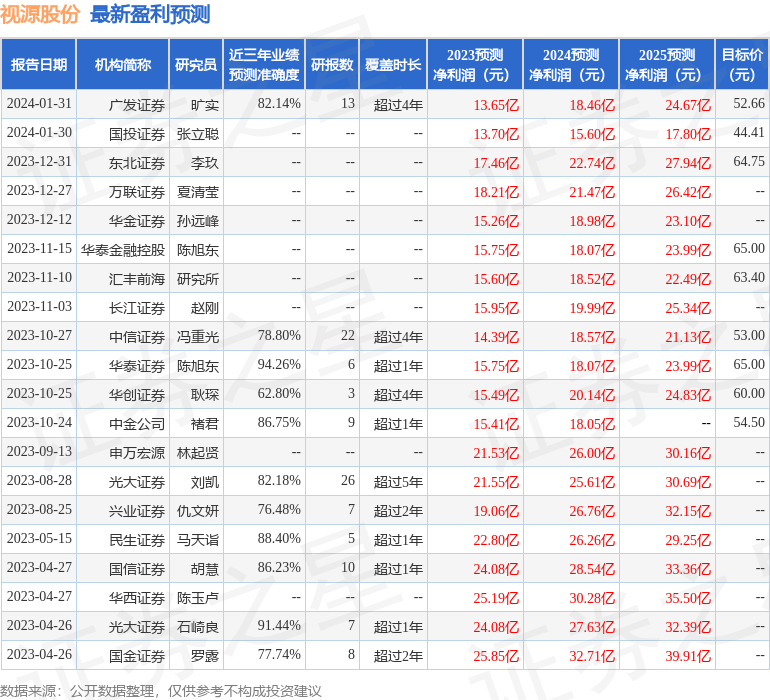Click 2025 forecast 39.91亿
Screen dimensions: 770x700
point(688,656)
